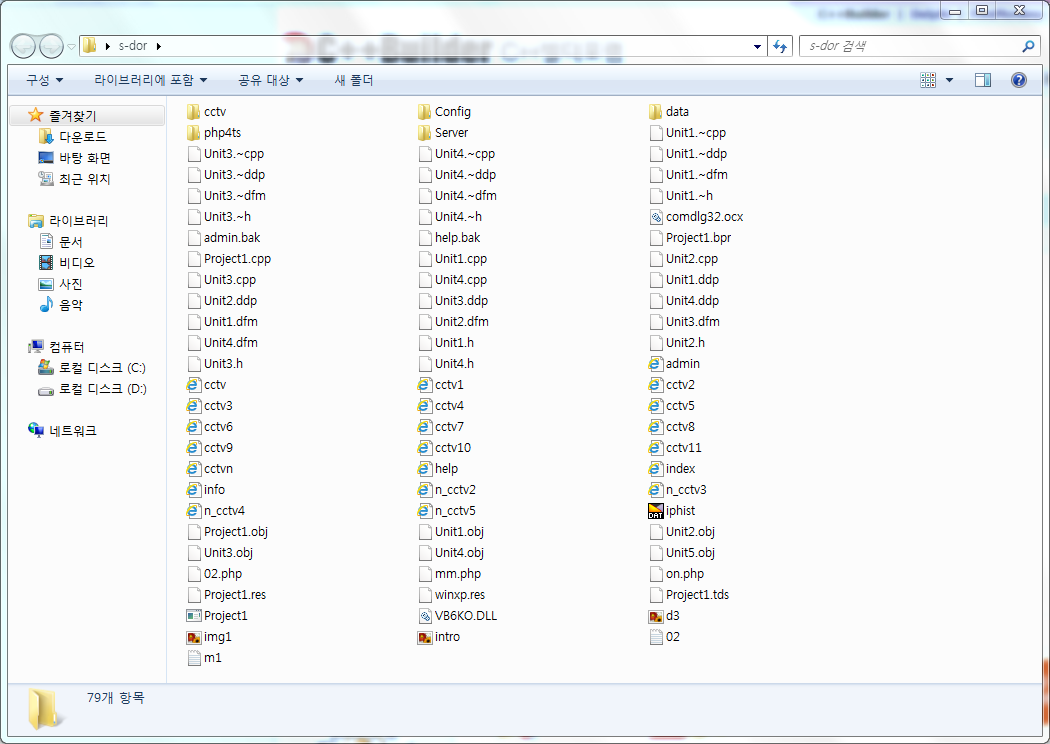Expand the address bar history dropdown

[757, 46]
